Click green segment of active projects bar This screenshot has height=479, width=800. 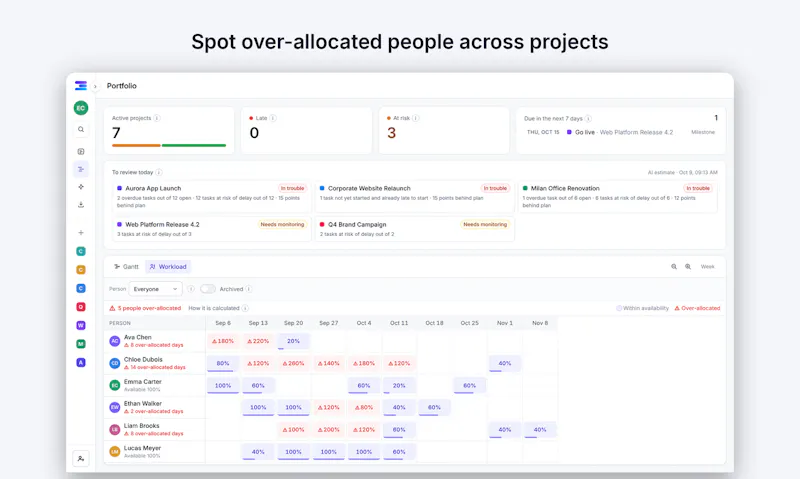194,145
